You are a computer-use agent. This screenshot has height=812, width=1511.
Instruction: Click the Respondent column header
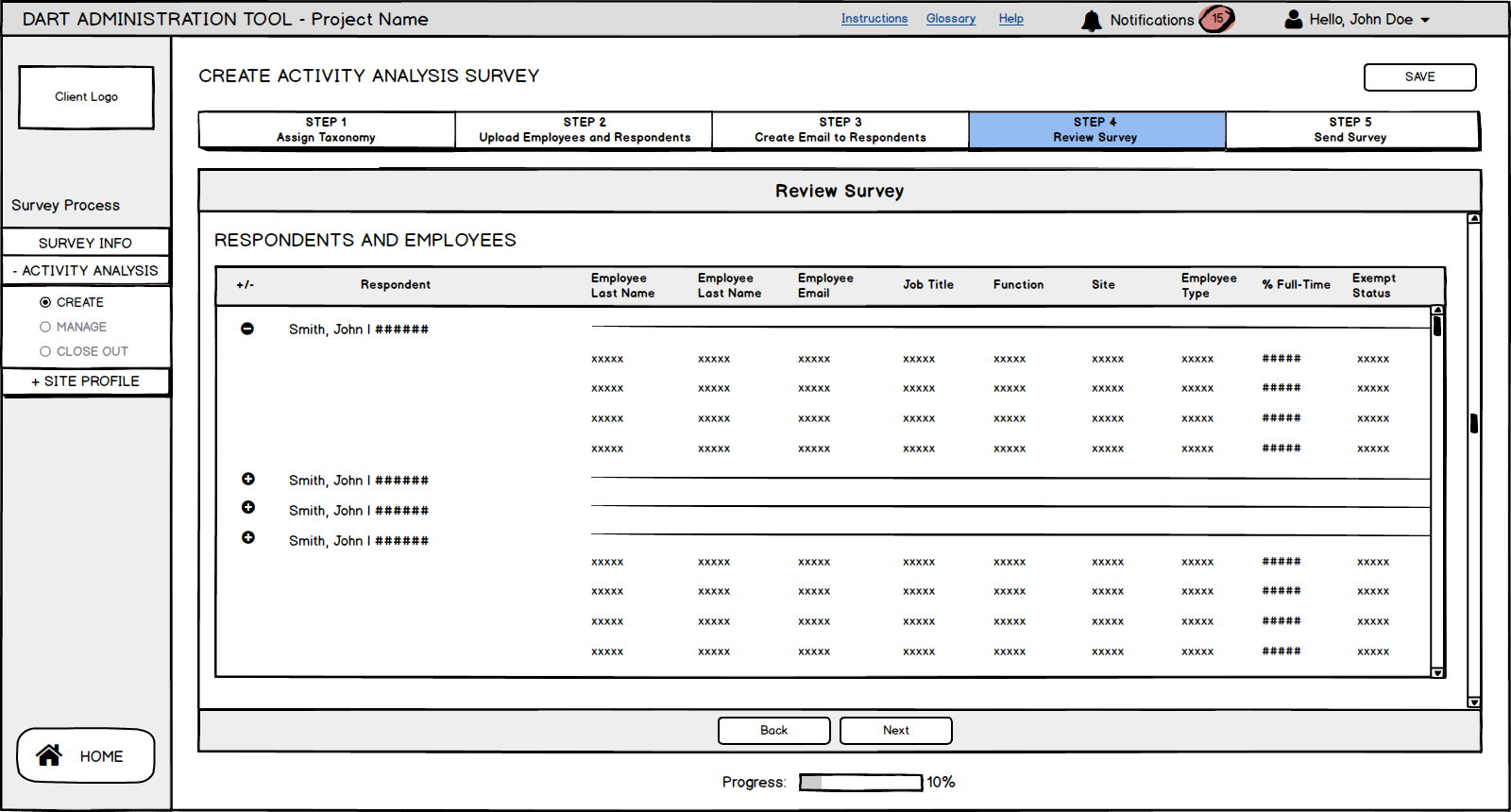(396, 285)
